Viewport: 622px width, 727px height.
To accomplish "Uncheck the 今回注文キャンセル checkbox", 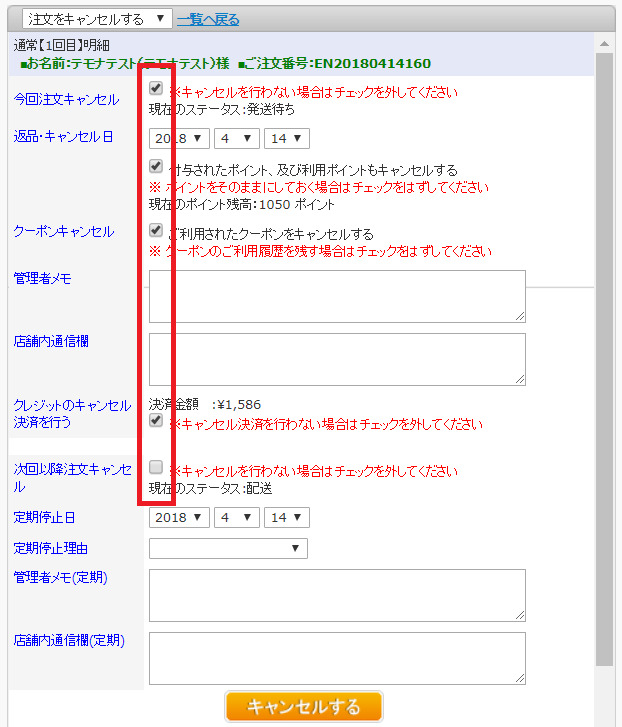I will [156, 88].
